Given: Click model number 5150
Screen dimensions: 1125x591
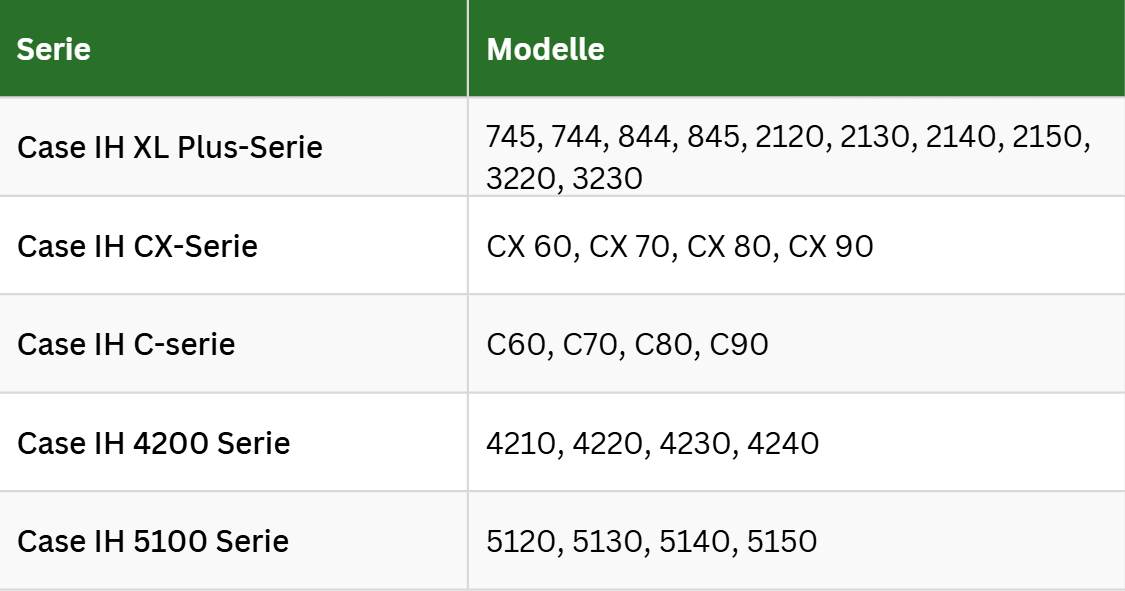Looking at the screenshot, I should [779, 541].
